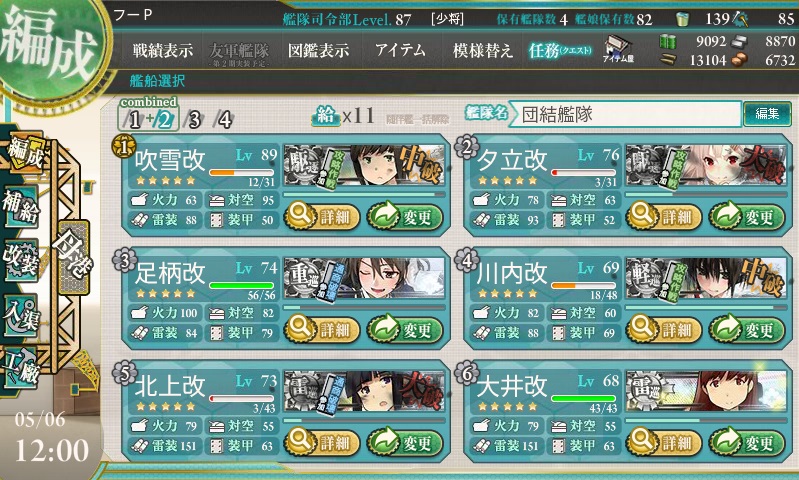This screenshot has height=480, width=799.
Task: Open the 戦績表示 records menu
Action: coord(163,50)
